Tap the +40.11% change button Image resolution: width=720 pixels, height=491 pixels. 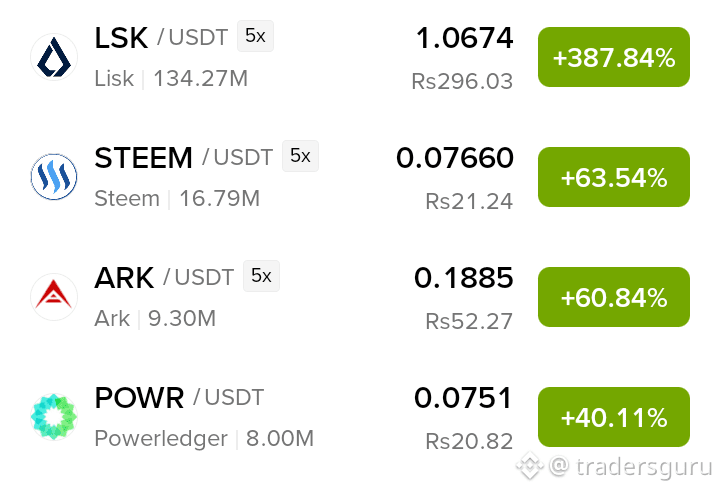[x=614, y=417]
